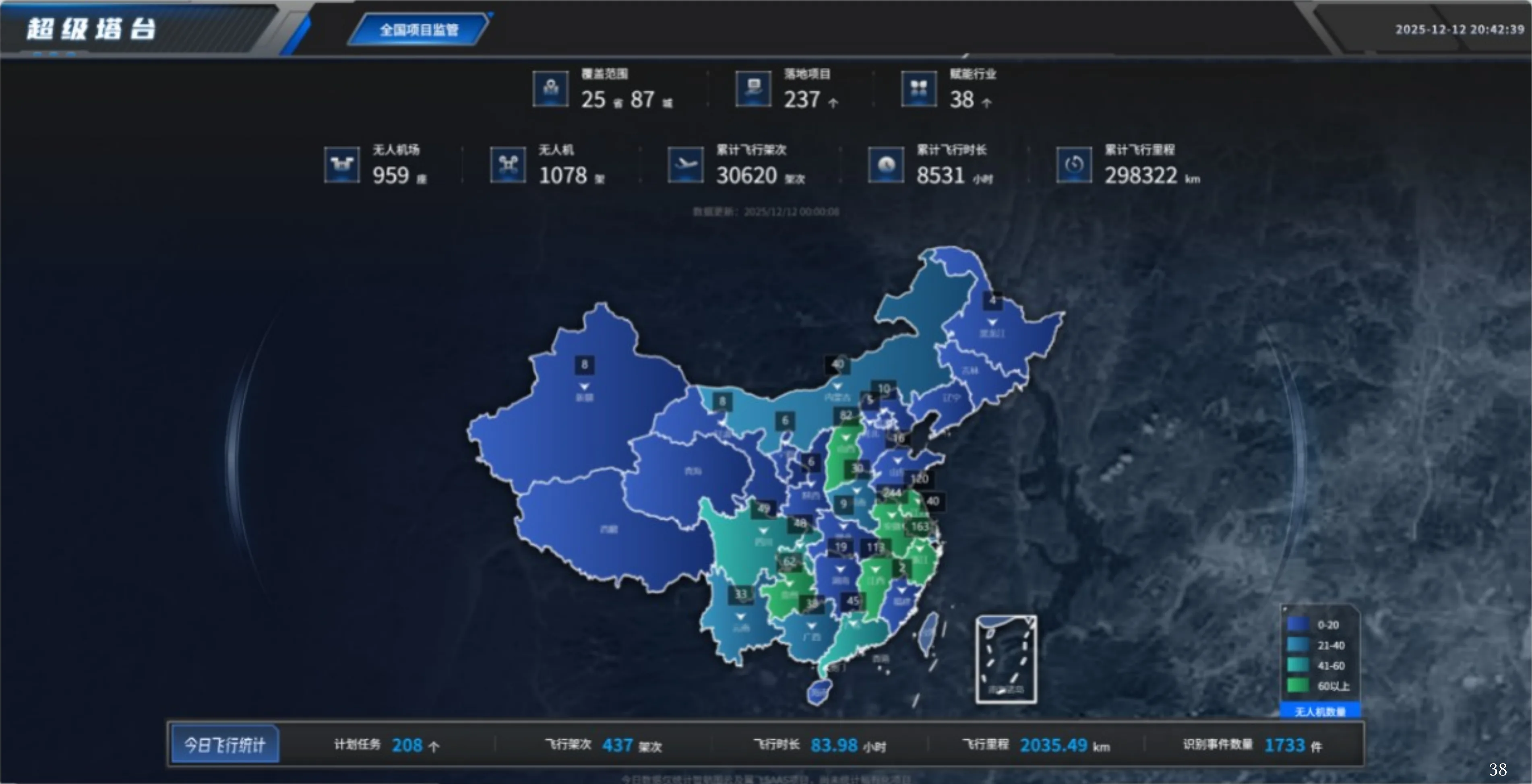Viewport: 1532px width, 784px height.
Task: Click the 海南 island on the map
Action: coord(819,693)
